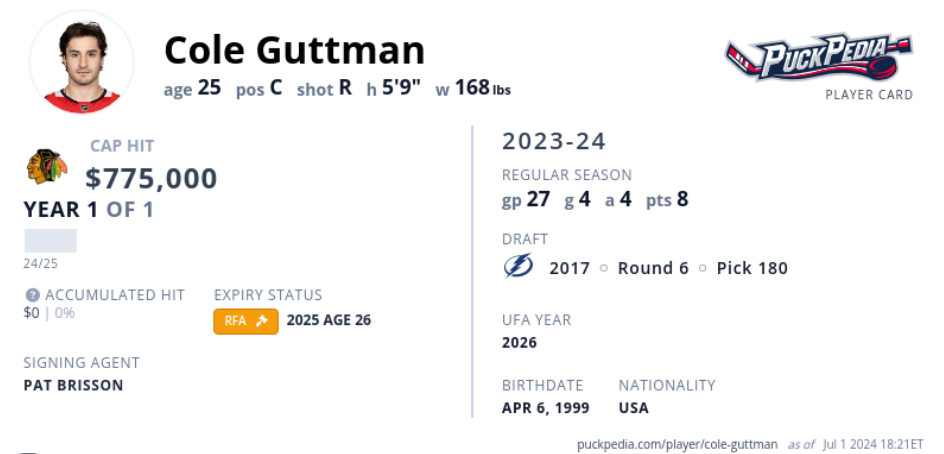
Task: Click the orange RFA expiry badge
Action: coord(246,321)
